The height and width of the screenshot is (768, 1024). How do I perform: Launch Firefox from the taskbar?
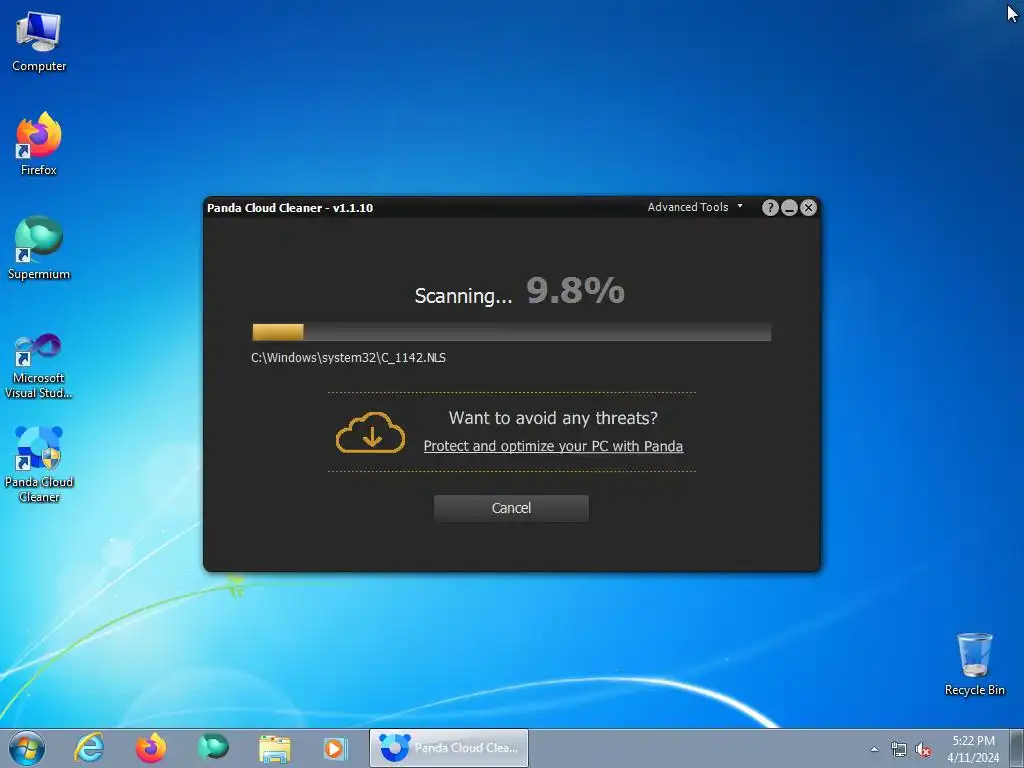151,748
